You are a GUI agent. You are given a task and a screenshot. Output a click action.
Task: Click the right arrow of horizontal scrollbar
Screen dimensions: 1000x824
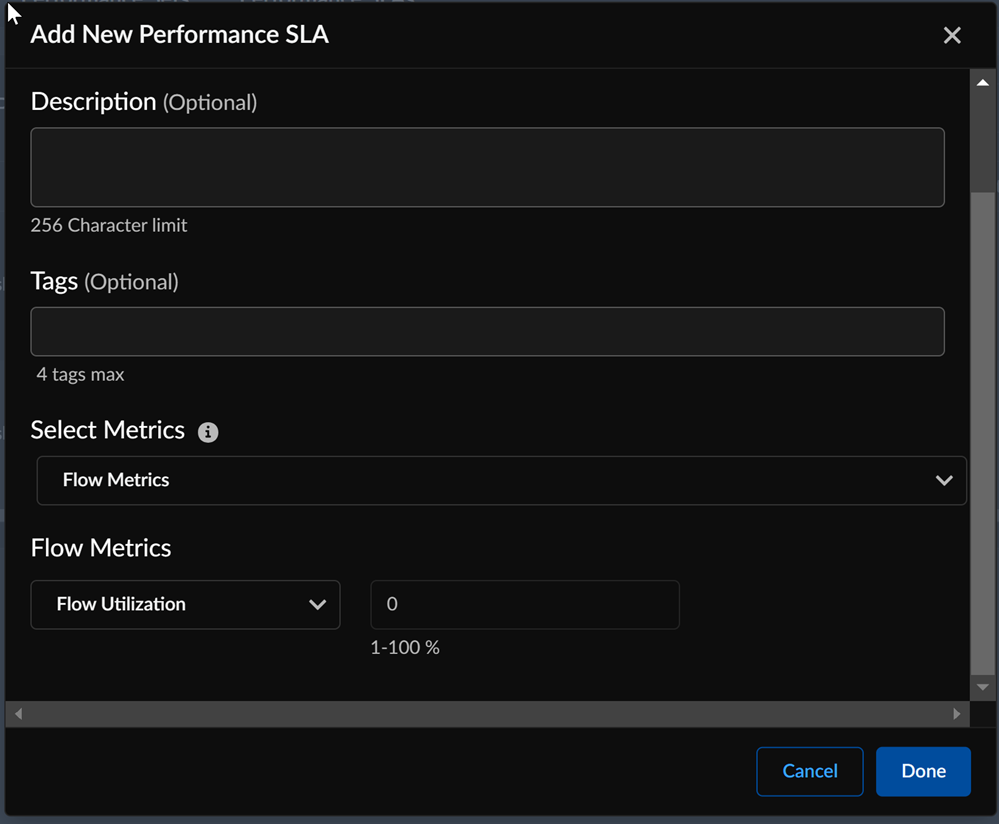[956, 714]
